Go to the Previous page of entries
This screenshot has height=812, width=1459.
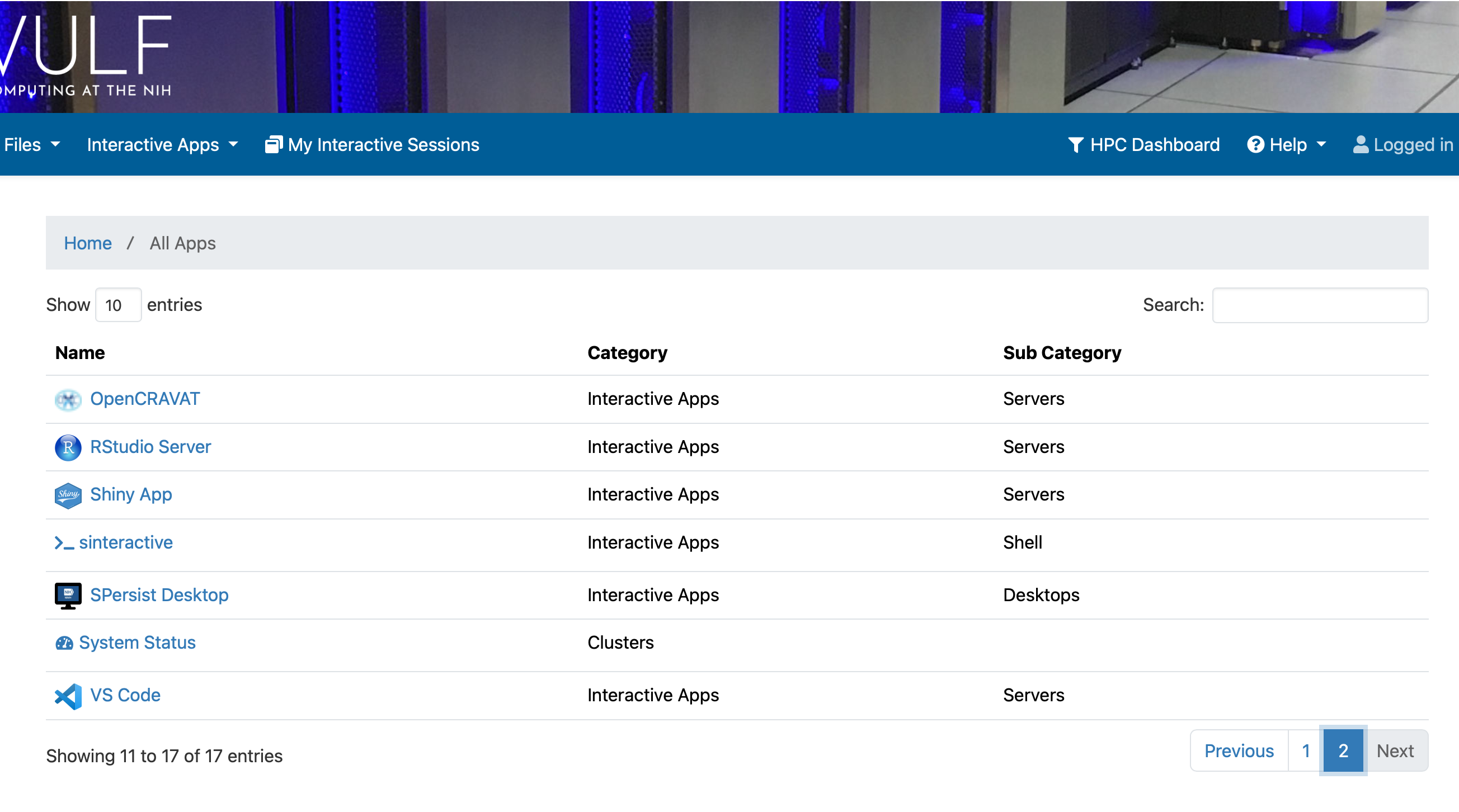(x=1239, y=751)
